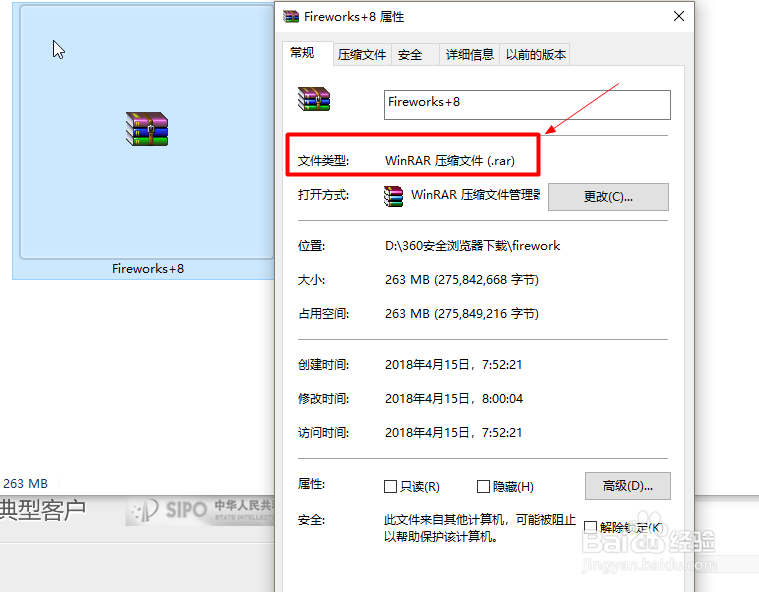The width and height of the screenshot is (759, 592).
Task: Select the Fireworks+8 archive icon in the folder window
Action: [147, 129]
